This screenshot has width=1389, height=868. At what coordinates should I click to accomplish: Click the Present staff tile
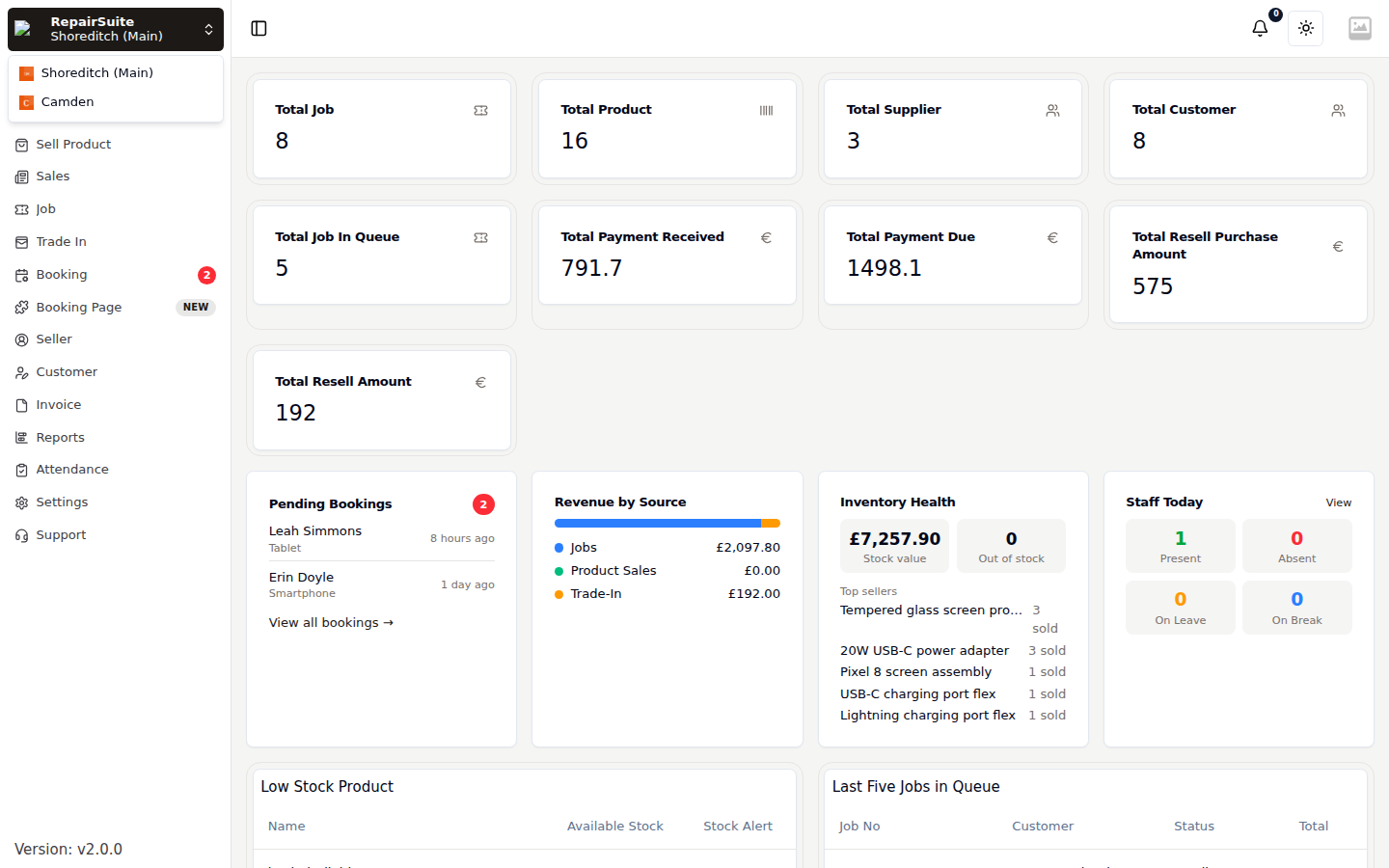(x=1181, y=546)
